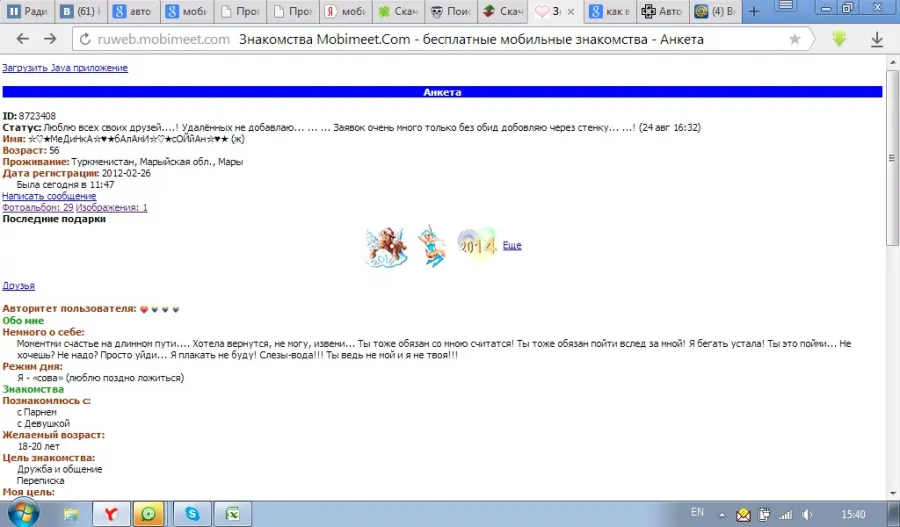Open the browser downloads icon
The width and height of the screenshot is (900, 527).
pyautogui.click(x=876, y=39)
